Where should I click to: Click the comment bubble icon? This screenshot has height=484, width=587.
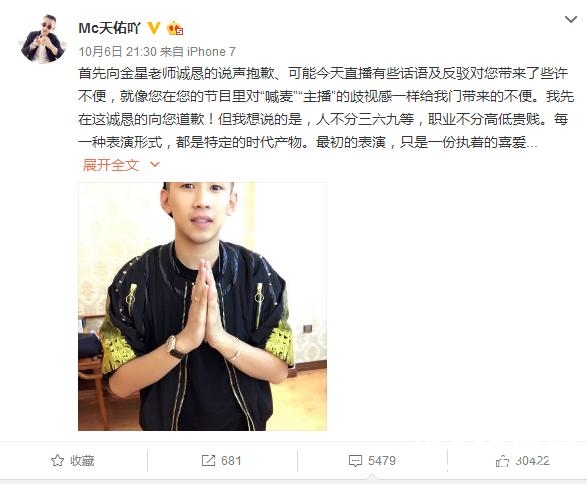point(355,460)
